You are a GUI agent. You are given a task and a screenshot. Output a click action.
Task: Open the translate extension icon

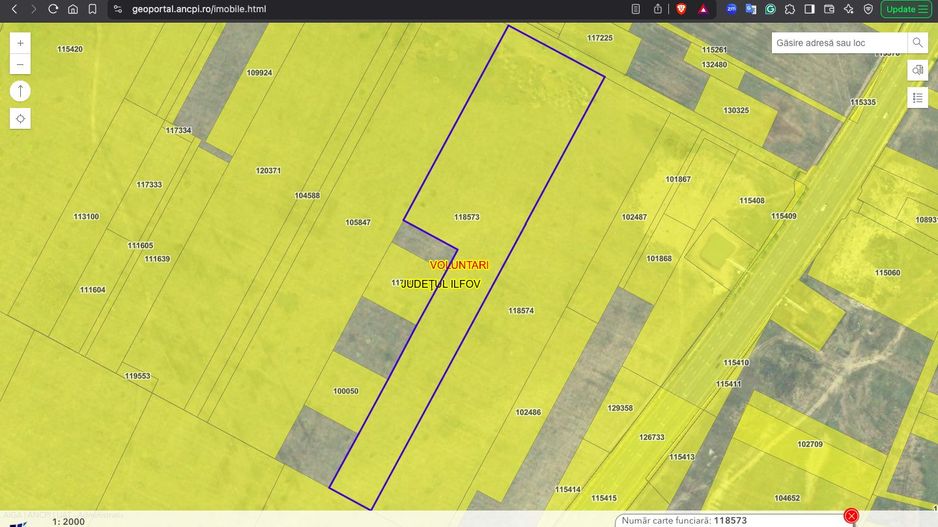pyautogui.click(x=751, y=9)
